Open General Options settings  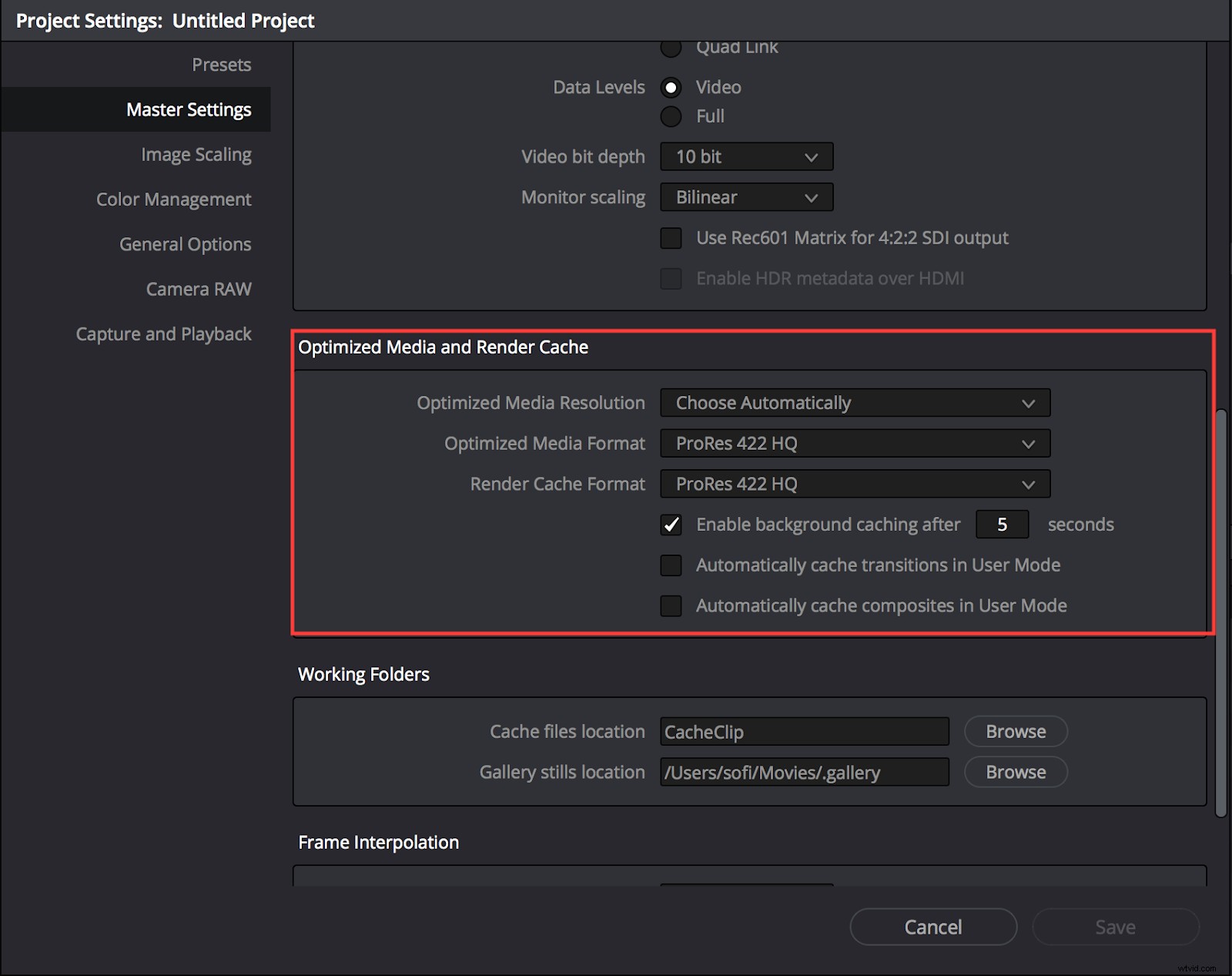click(x=185, y=243)
